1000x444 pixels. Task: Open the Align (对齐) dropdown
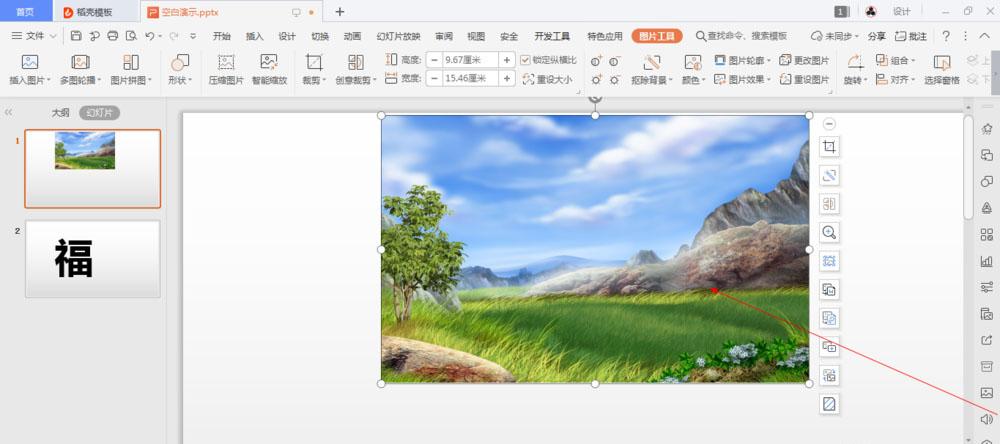pos(895,79)
